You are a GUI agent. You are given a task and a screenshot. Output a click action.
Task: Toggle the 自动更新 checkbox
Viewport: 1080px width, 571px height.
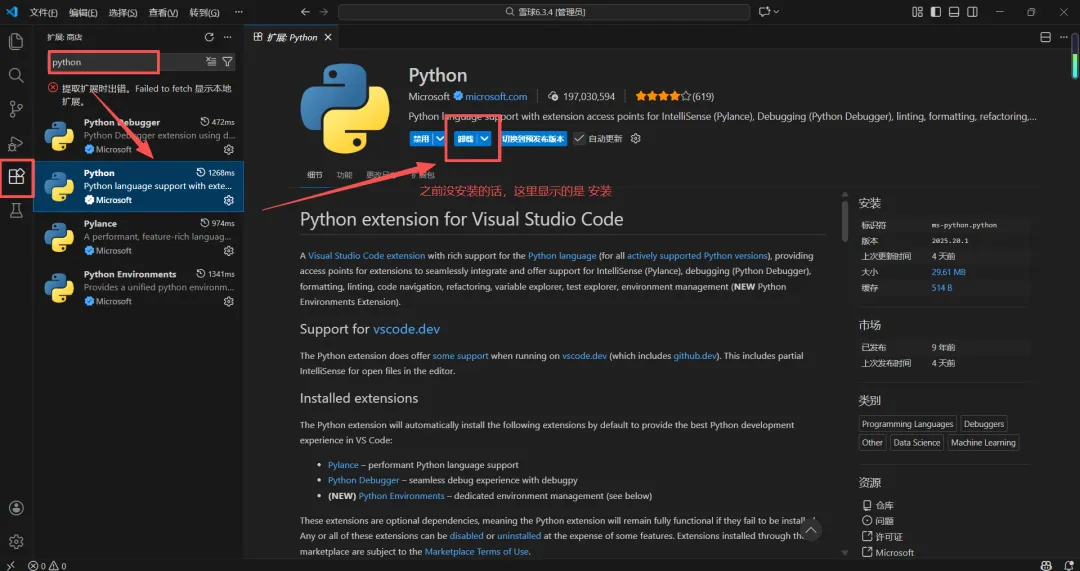point(579,138)
